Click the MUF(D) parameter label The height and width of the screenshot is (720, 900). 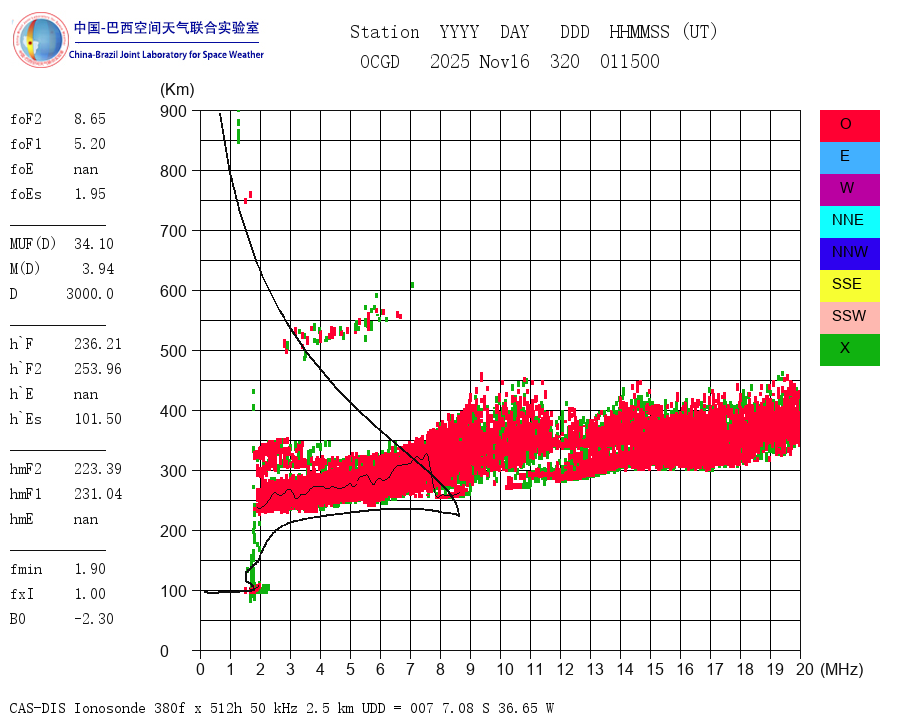point(33,243)
